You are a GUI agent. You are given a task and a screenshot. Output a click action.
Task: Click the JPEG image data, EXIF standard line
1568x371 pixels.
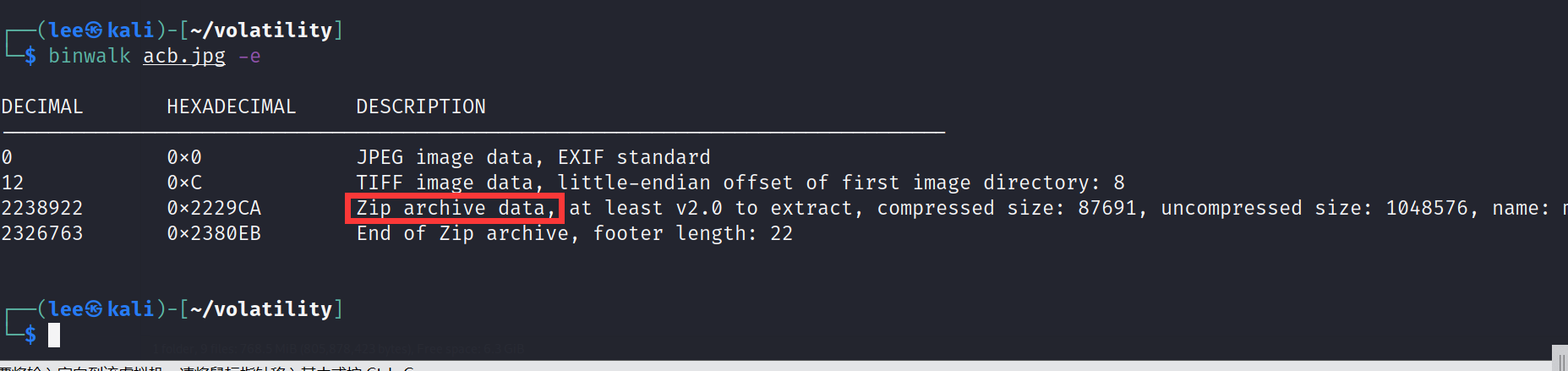pyautogui.click(x=533, y=157)
